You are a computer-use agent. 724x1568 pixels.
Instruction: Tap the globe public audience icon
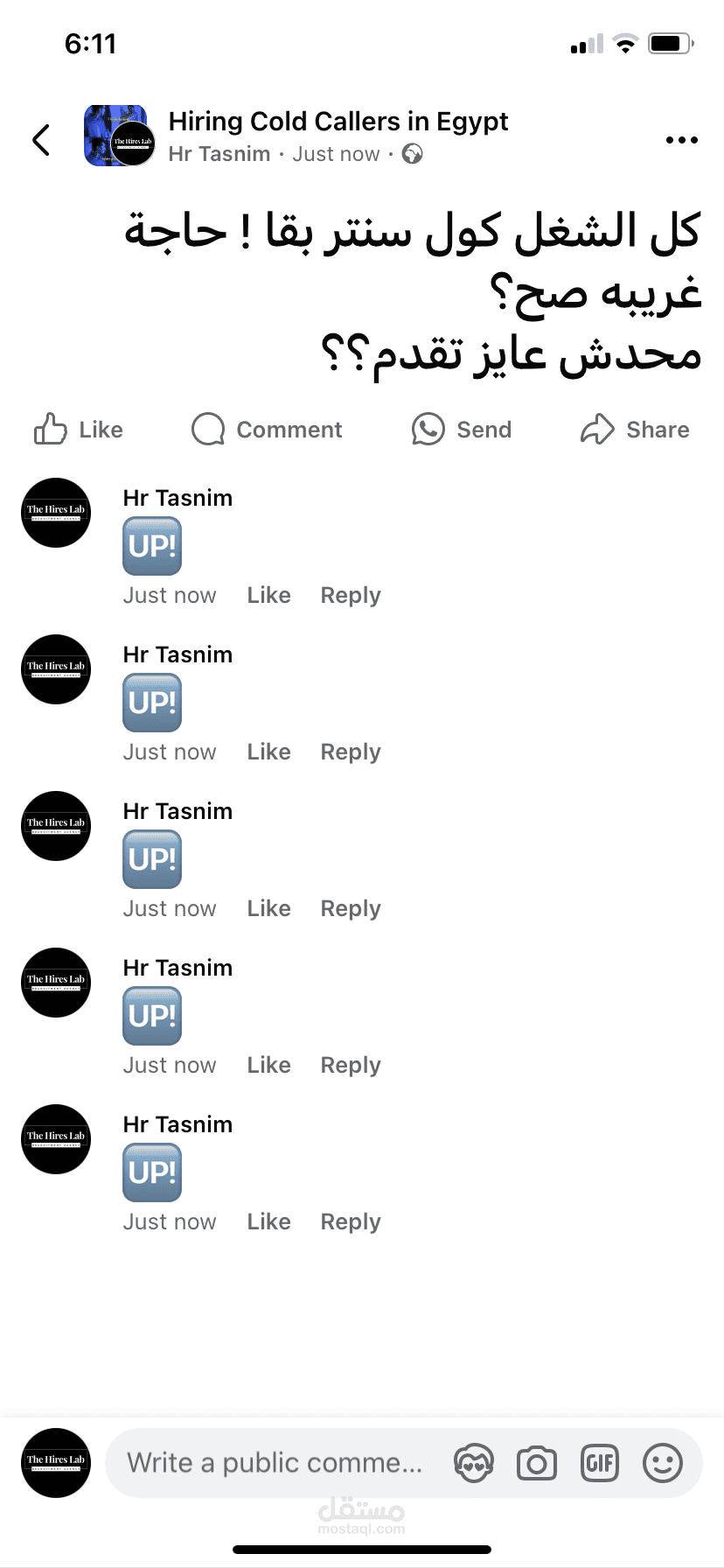(x=412, y=155)
